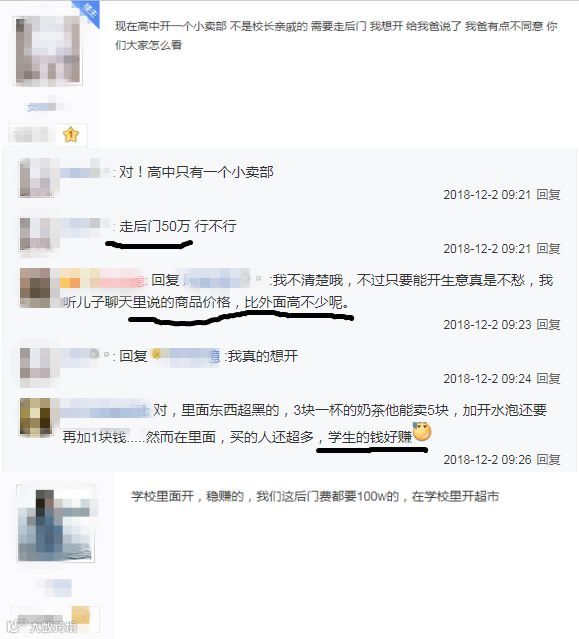
Task: Click 回复 beside the 09:24 timestamp
Action: 548,379
